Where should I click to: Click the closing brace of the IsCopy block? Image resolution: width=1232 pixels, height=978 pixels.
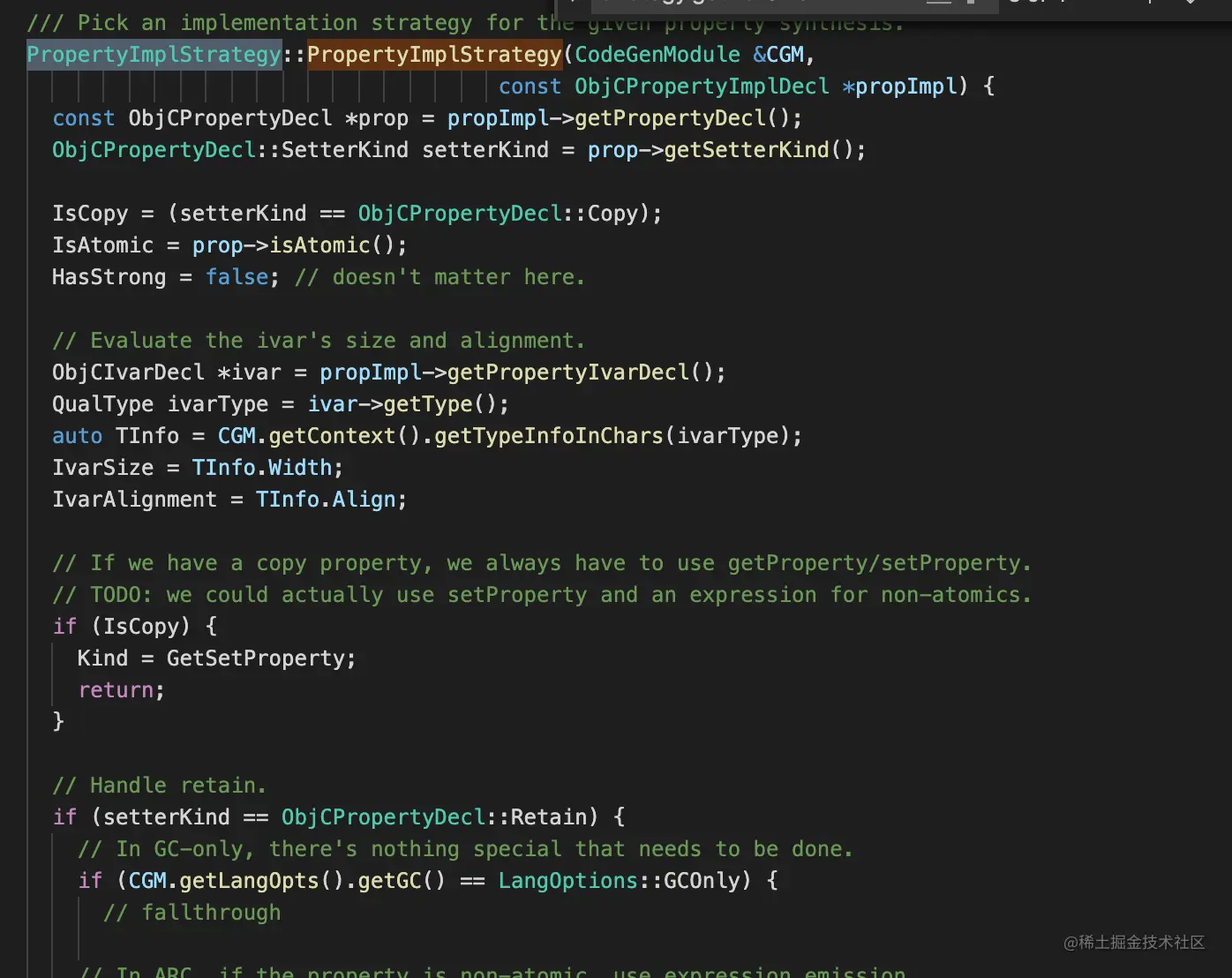pos(58,722)
